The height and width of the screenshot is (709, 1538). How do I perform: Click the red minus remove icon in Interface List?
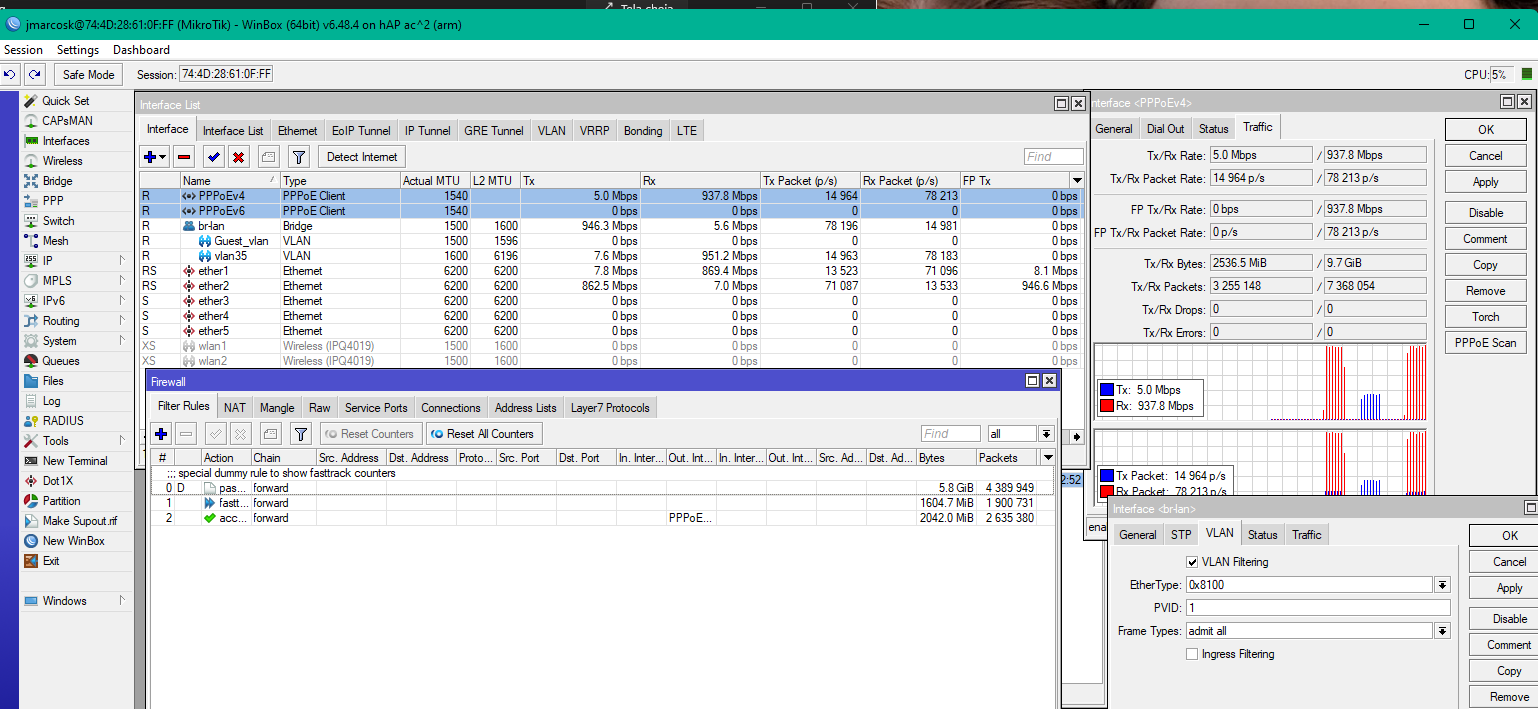coord(184,157)
